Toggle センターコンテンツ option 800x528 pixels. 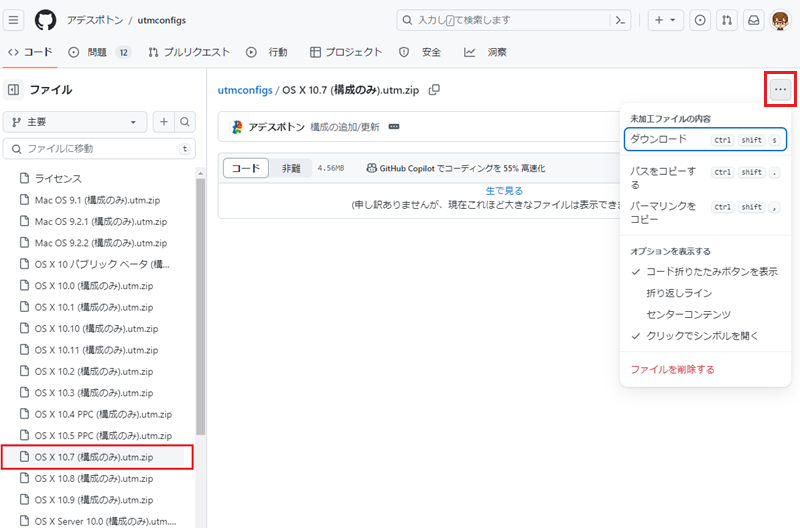705,315
